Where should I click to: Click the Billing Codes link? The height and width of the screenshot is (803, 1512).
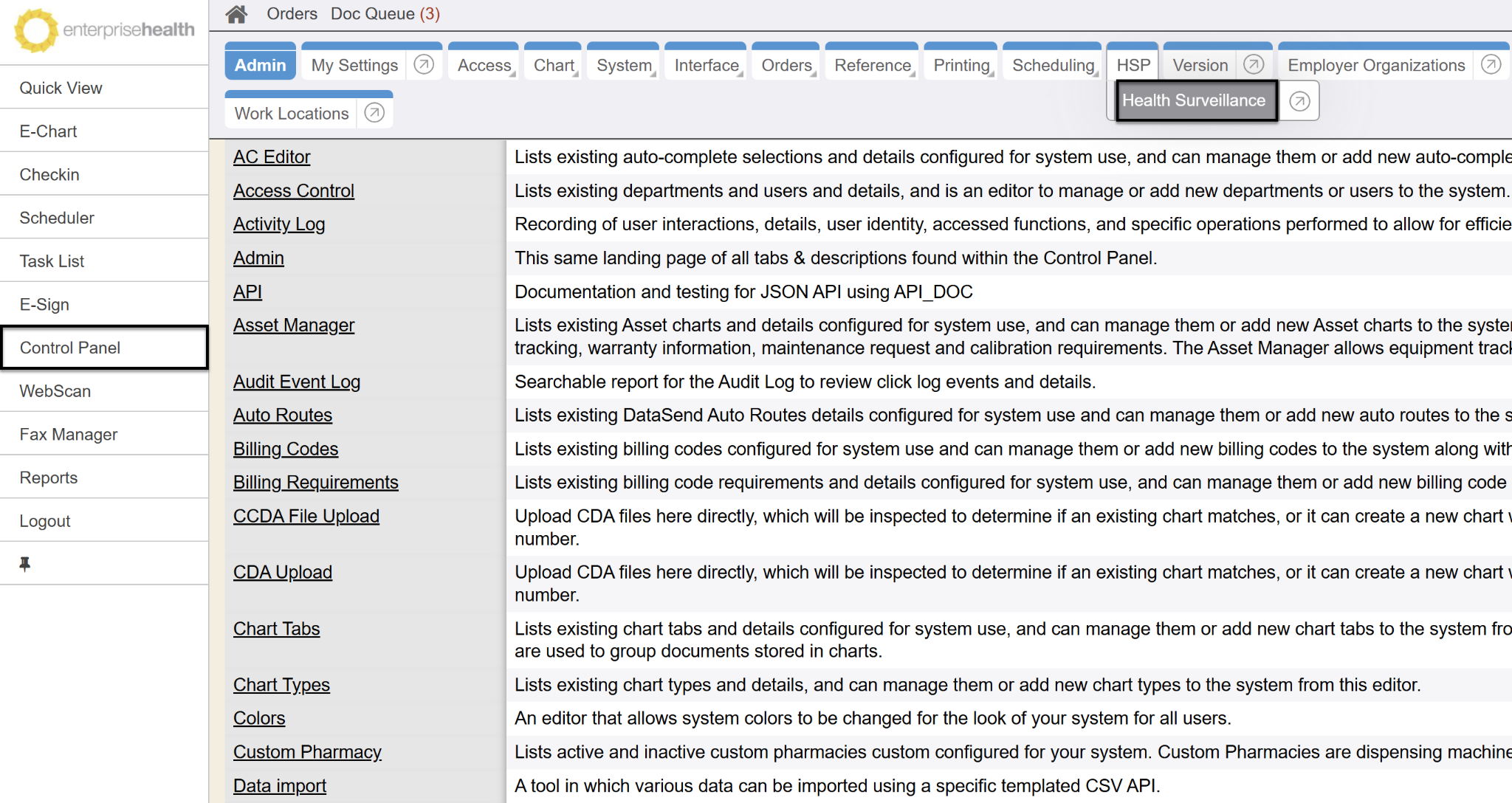[285, 449]
